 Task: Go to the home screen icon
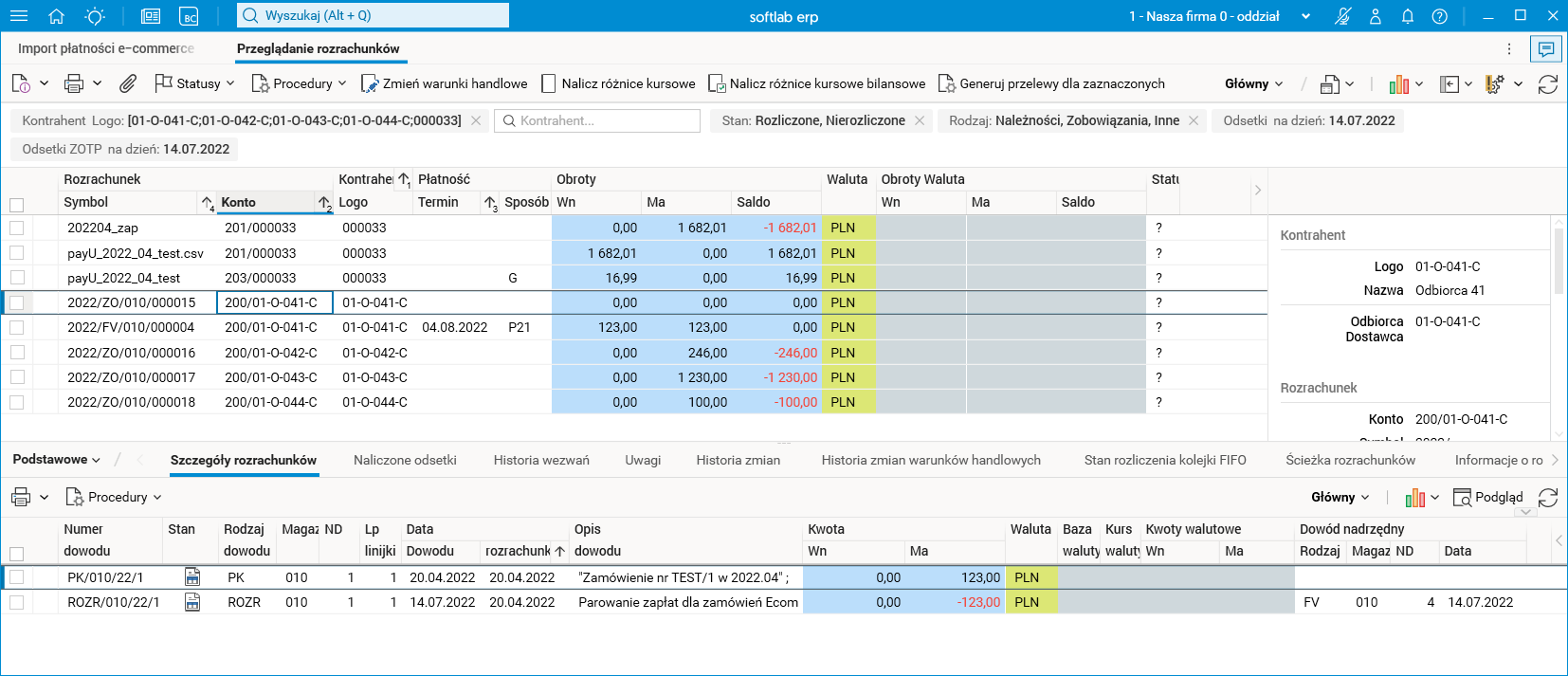[x=56, y=16]
